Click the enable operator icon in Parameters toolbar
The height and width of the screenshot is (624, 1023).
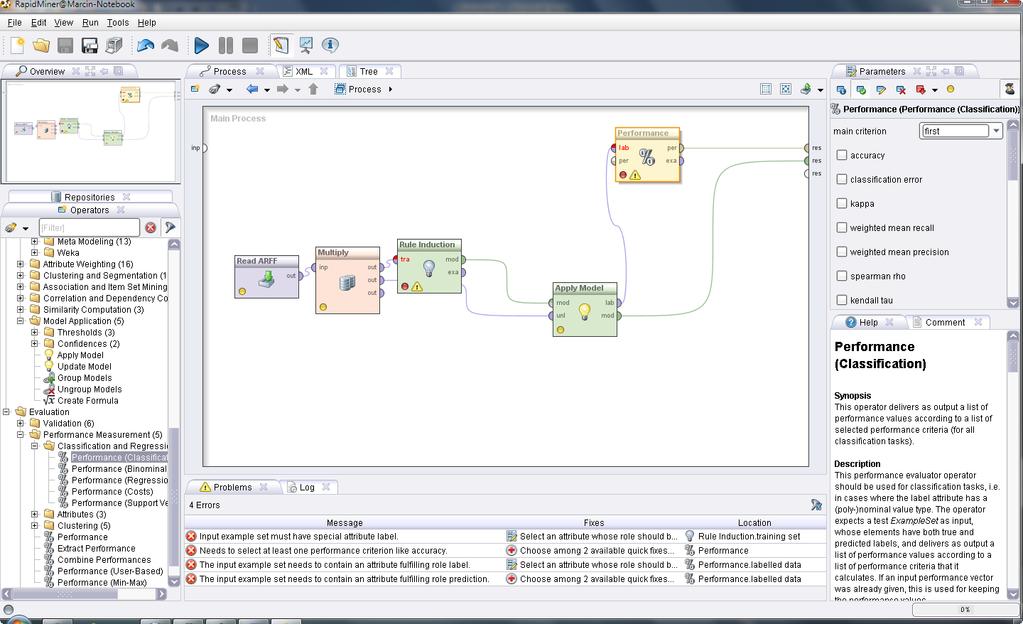(x=861, y=89)
